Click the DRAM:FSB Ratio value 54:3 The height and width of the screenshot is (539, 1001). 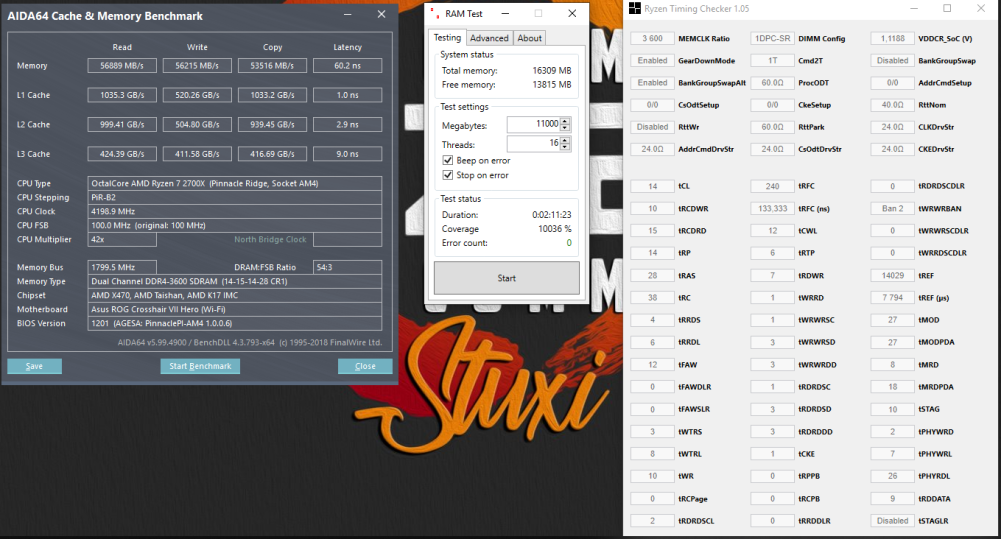click(347, 268)
